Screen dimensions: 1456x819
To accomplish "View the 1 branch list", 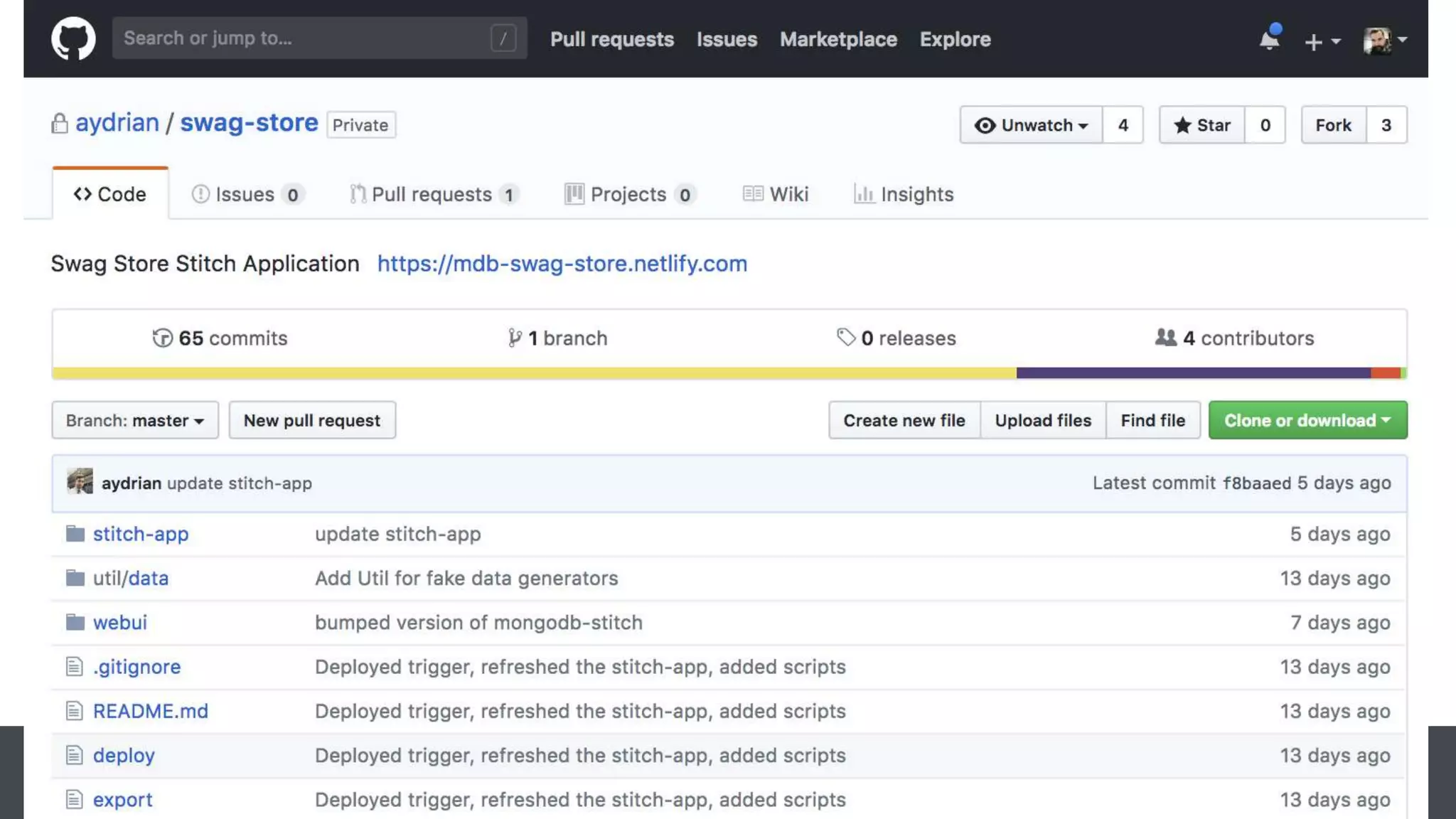I will tap(557, 338).
